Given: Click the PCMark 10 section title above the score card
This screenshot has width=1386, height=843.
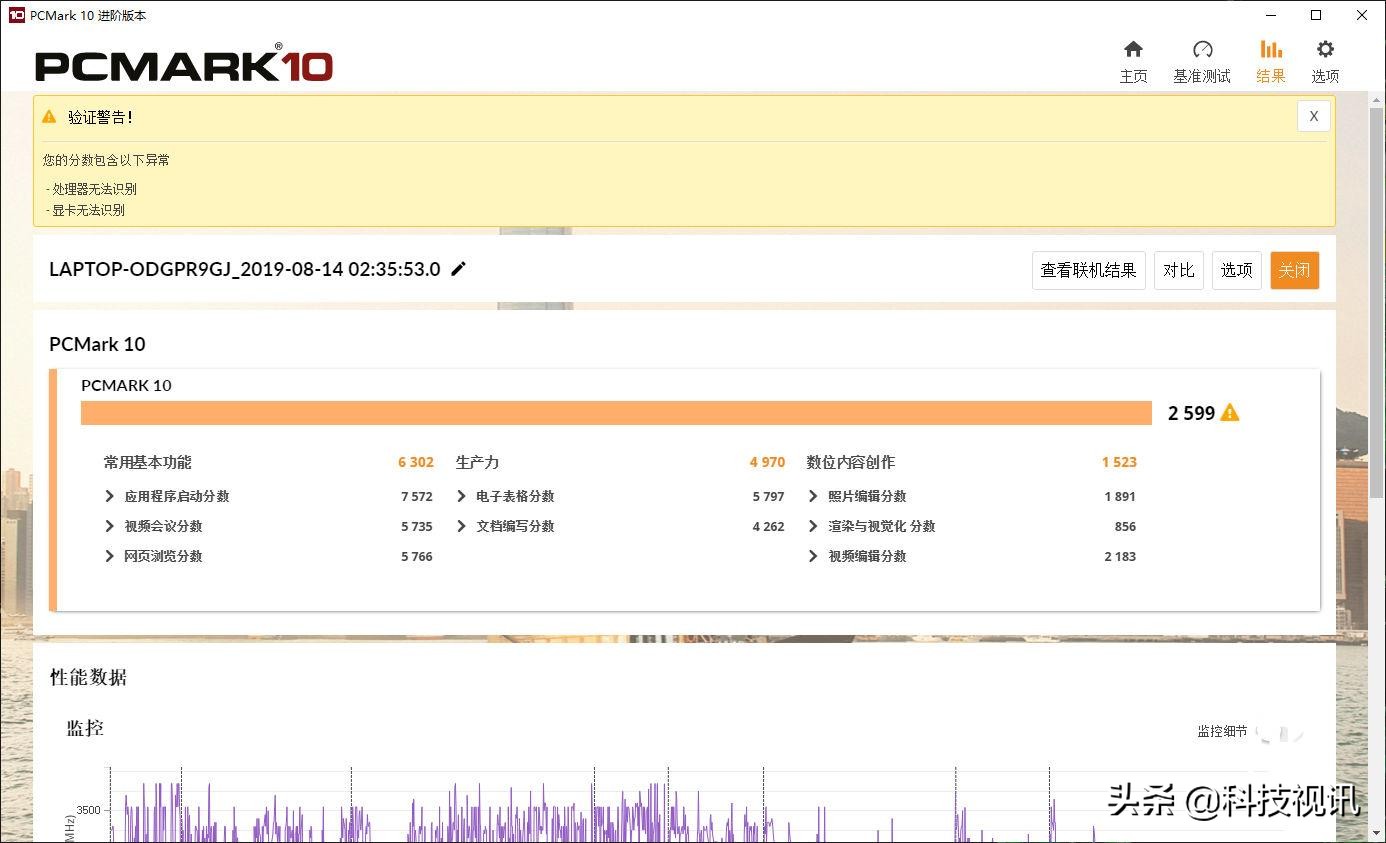Looking at the screenshot, I should click(97, 344).
